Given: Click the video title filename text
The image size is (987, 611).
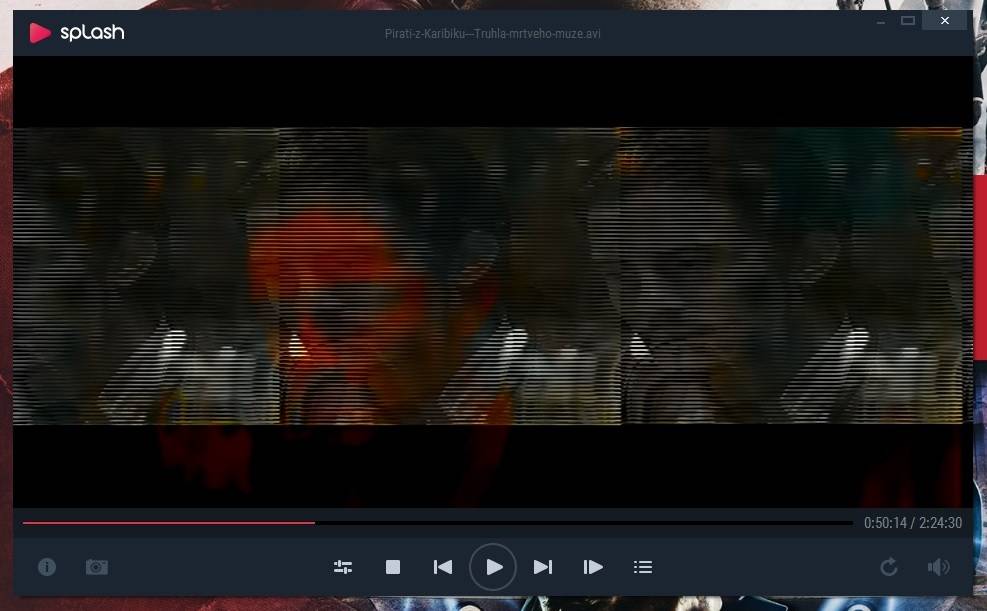Looking at the screenshot, I should point(493,33).
